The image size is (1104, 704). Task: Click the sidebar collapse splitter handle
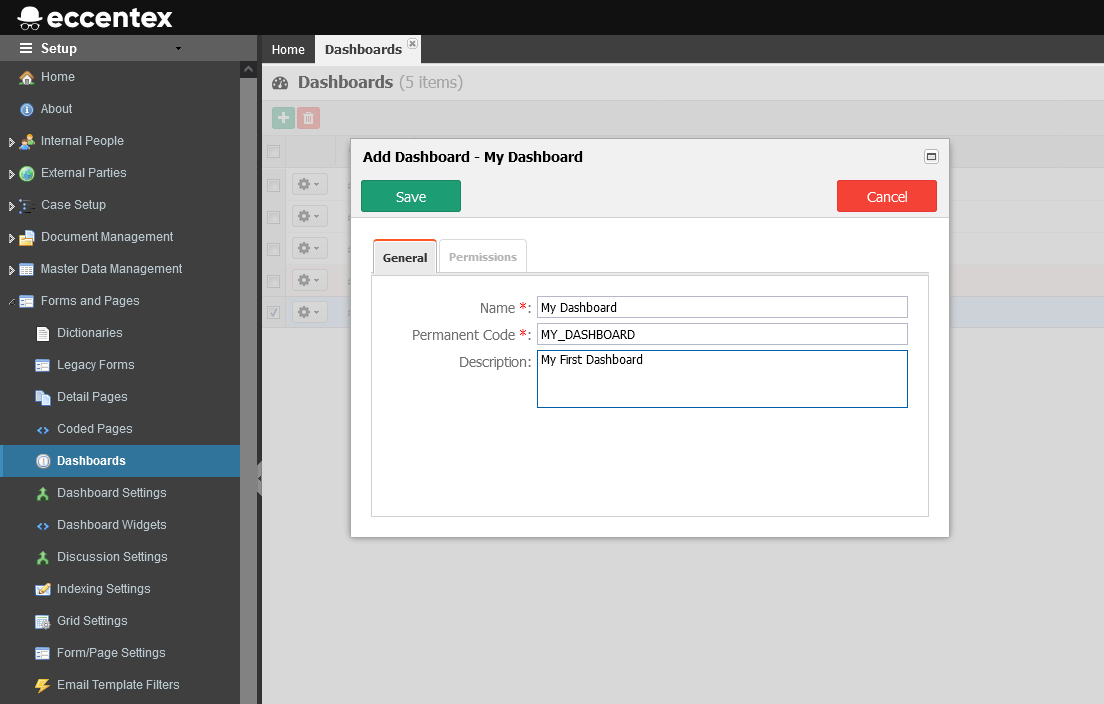pos(259,479)
